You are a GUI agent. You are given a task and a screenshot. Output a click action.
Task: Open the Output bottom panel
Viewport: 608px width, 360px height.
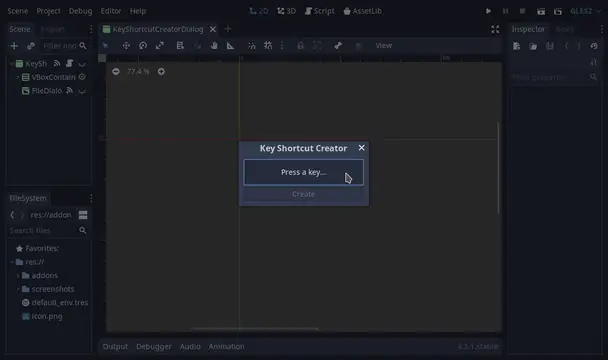(x=115, y=346)
